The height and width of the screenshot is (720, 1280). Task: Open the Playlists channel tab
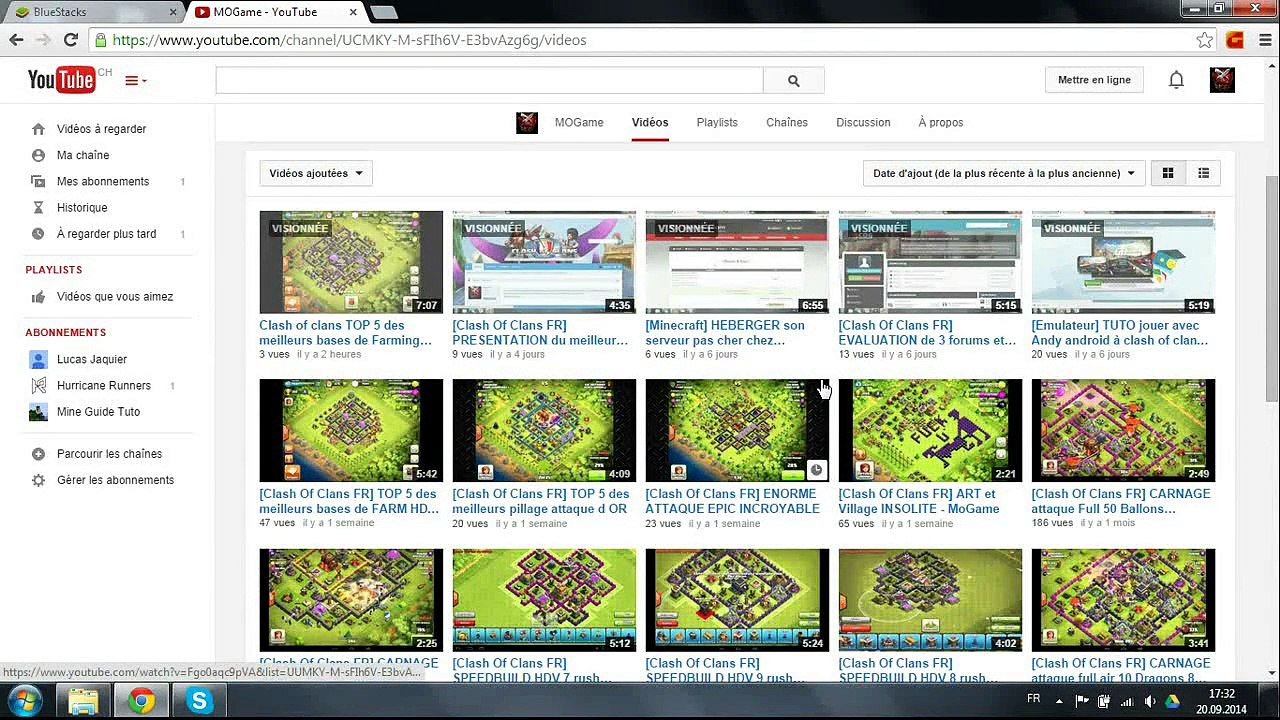(717, 122)
